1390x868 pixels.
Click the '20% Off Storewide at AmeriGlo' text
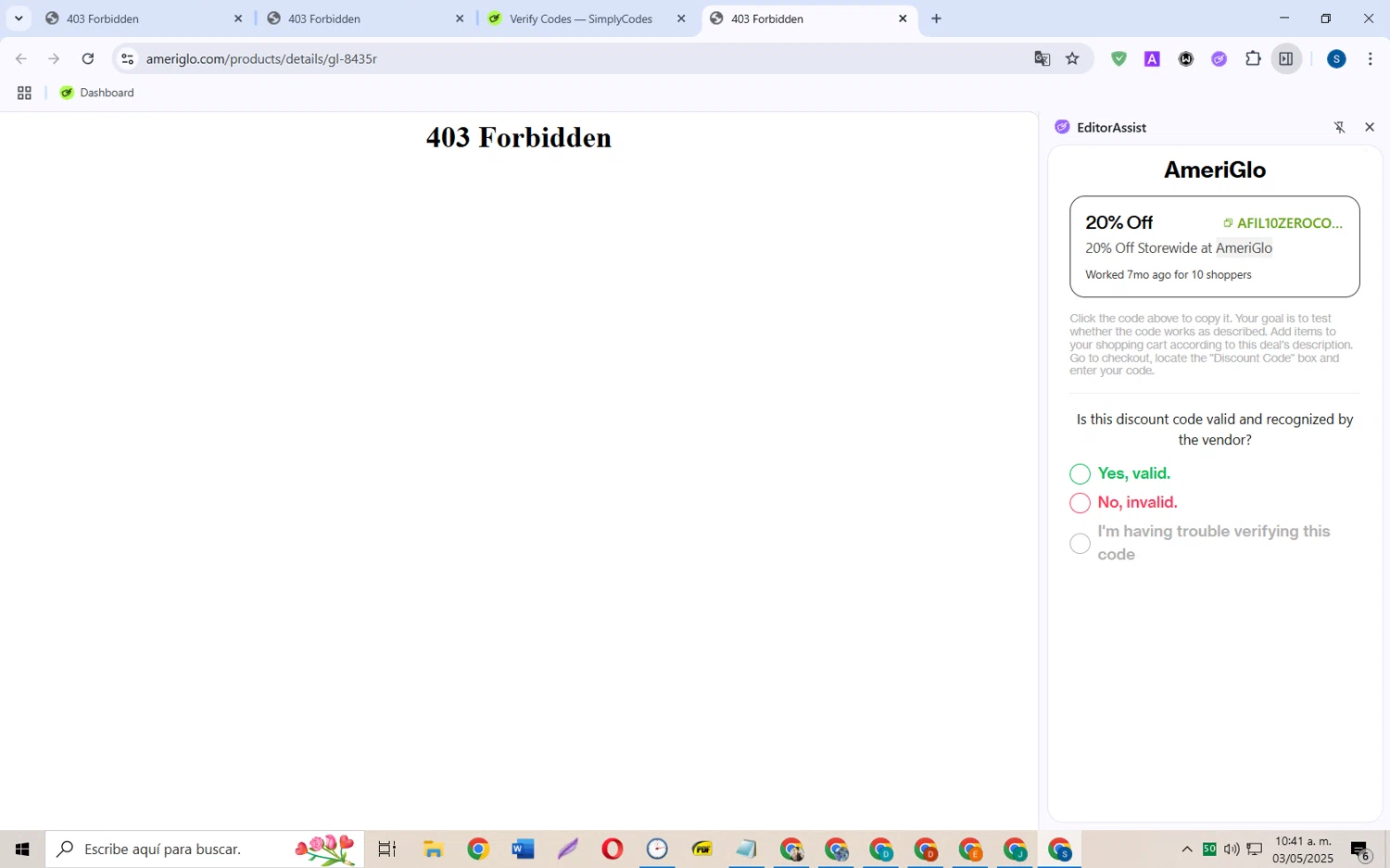tap(1179, 247)
